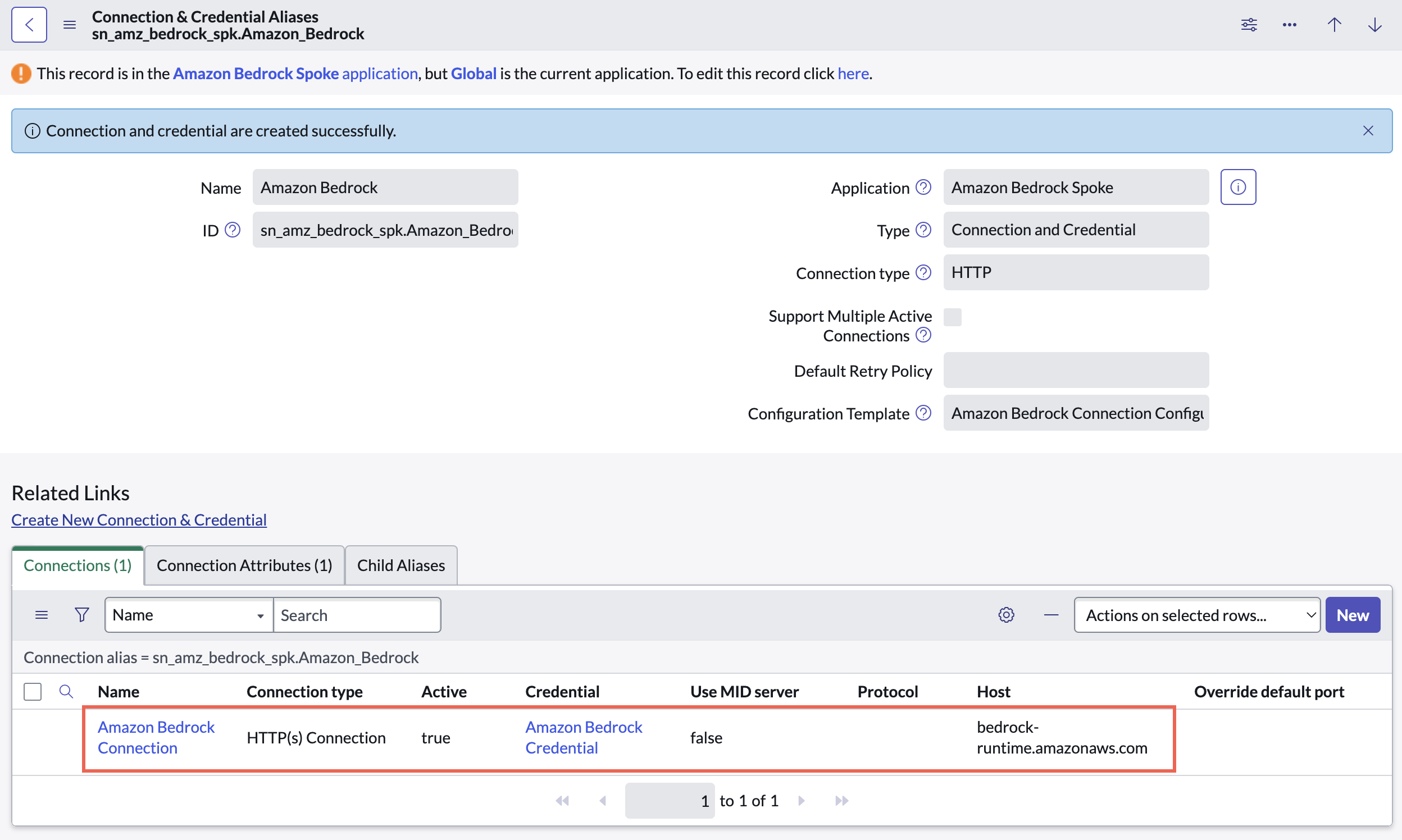Show help for Type field
This screenshot has height=840, width=1402.
(x=923, y=230)
